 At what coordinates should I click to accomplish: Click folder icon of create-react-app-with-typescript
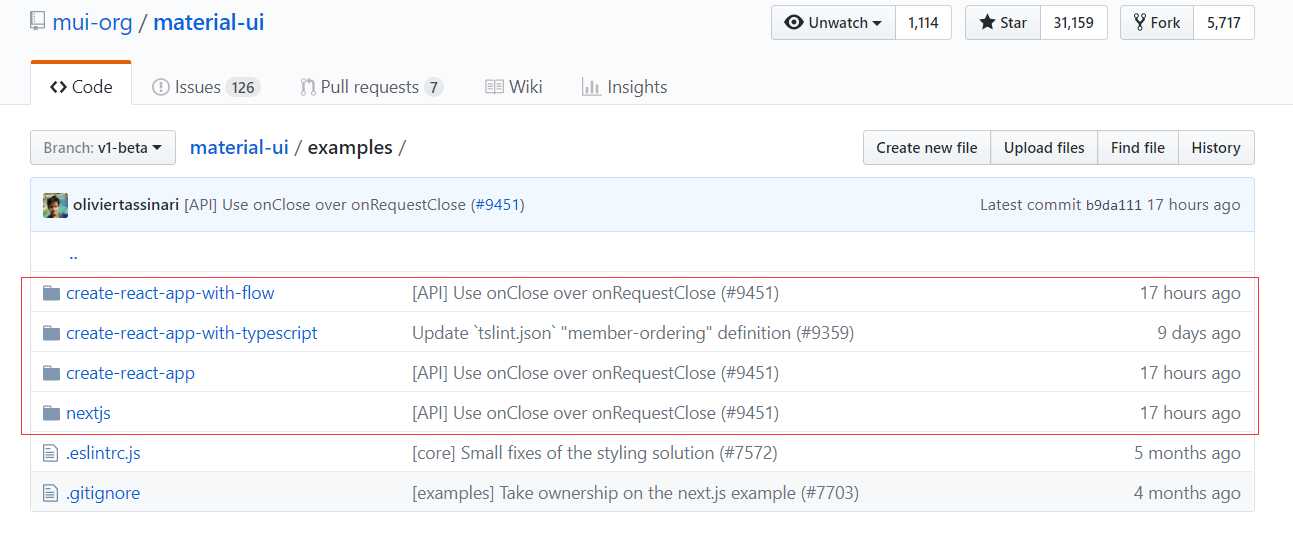pos(52,333)
